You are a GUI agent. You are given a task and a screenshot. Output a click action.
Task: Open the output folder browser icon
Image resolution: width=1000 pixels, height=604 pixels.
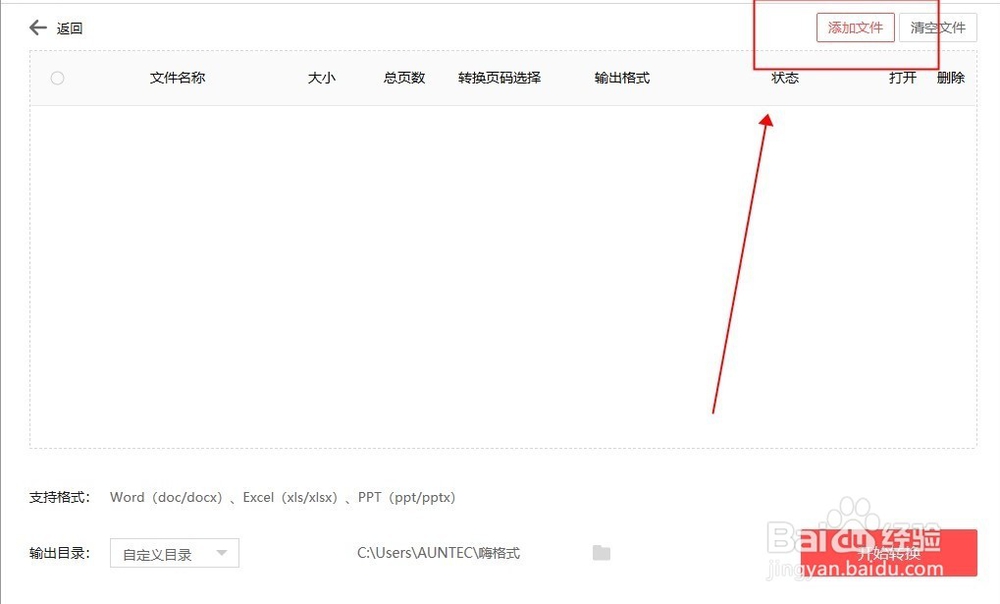click(601, 552)
